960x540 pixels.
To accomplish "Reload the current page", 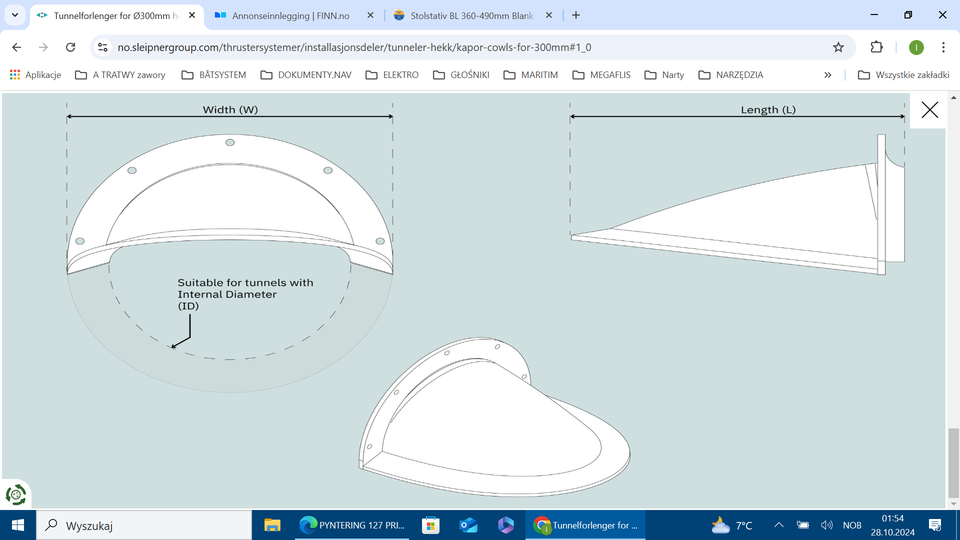I will pyautogui.click(x=70, y=47).
